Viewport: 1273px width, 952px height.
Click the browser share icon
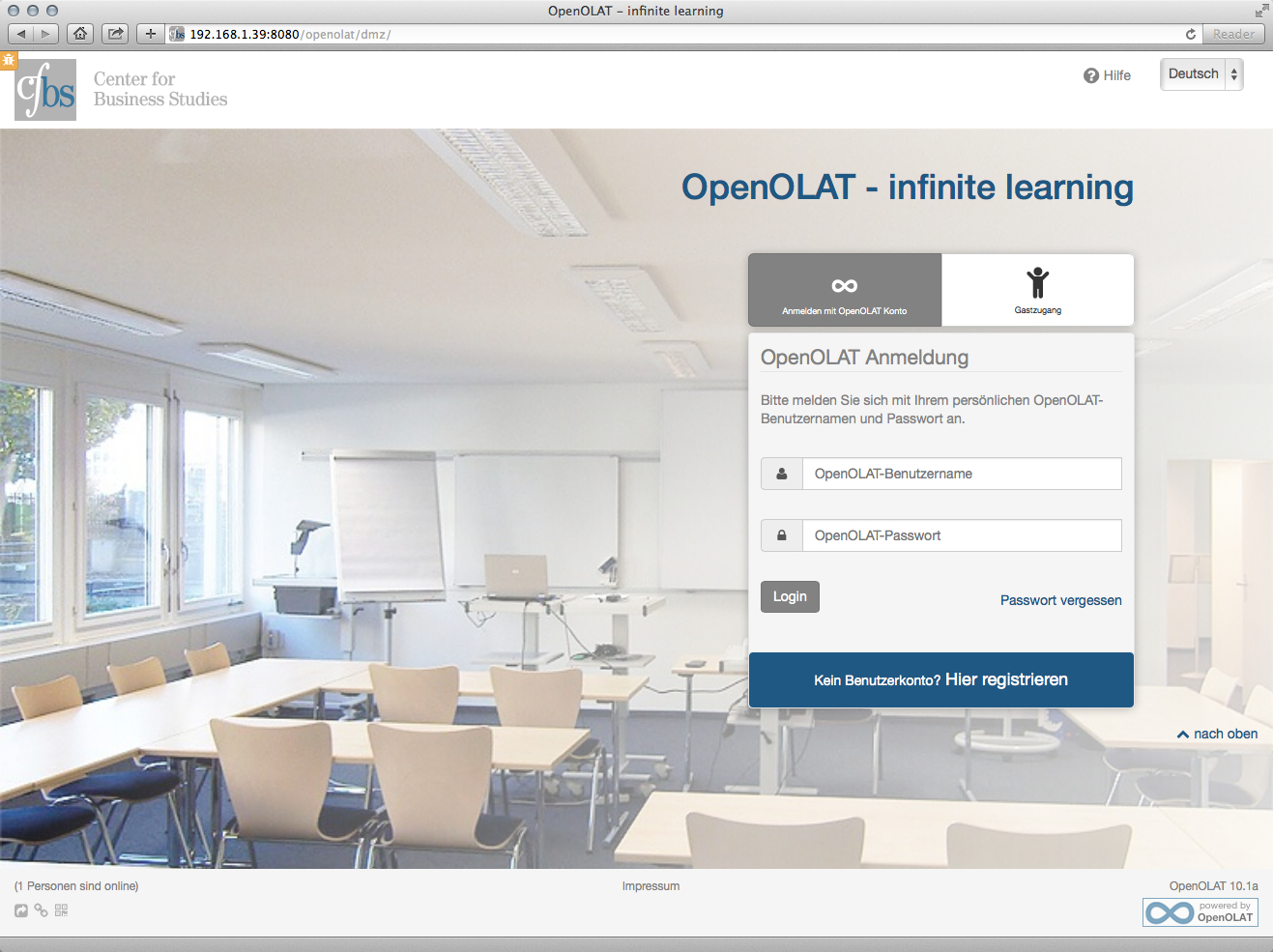tap(115, 34)
